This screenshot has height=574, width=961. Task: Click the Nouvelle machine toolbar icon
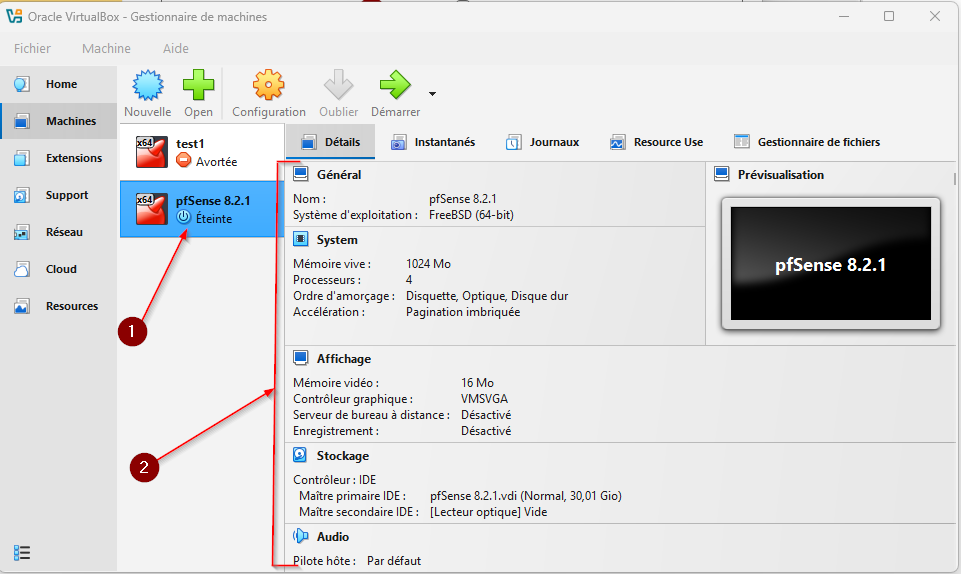147,86
